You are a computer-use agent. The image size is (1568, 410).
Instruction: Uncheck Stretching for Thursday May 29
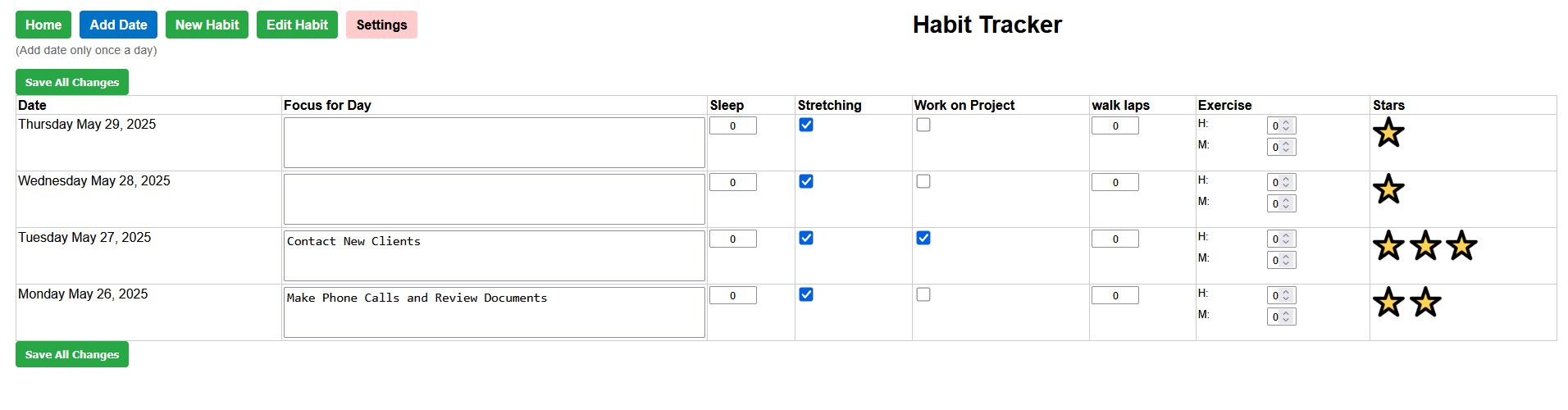point(806,125)
